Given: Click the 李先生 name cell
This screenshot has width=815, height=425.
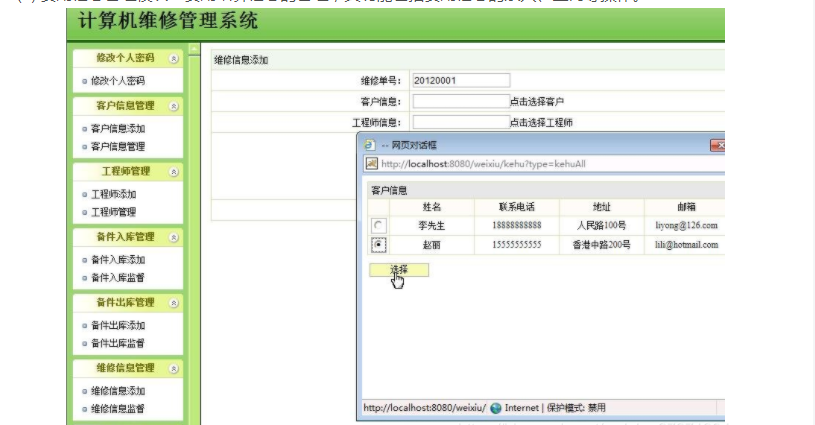Looking at the screenshot, I should 431,225.
